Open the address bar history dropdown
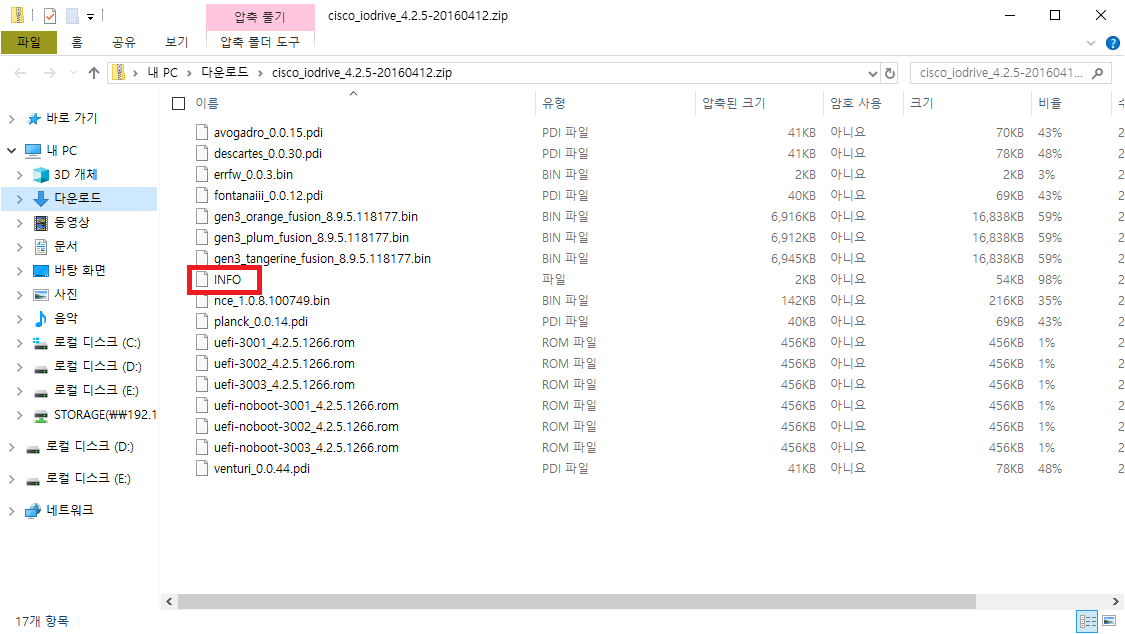This screenshot has width=1125, height=634. tap(872, 73)
